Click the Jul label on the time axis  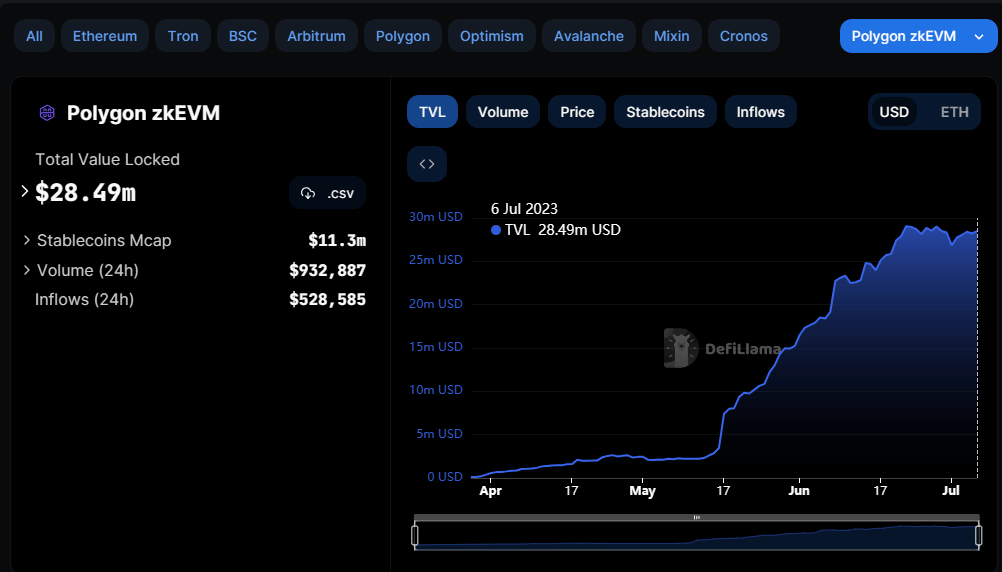[951, 491]
